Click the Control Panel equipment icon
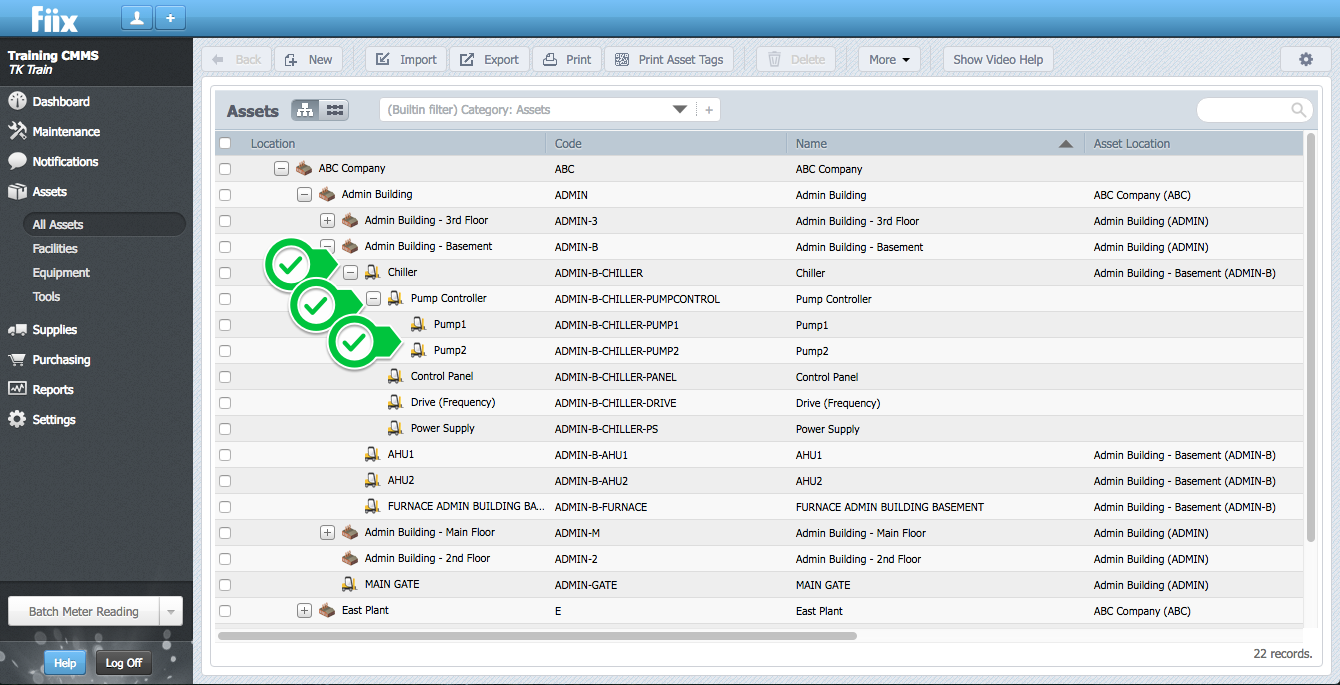The height and width of the screenshot is (685, 1340). coord(396,376)
